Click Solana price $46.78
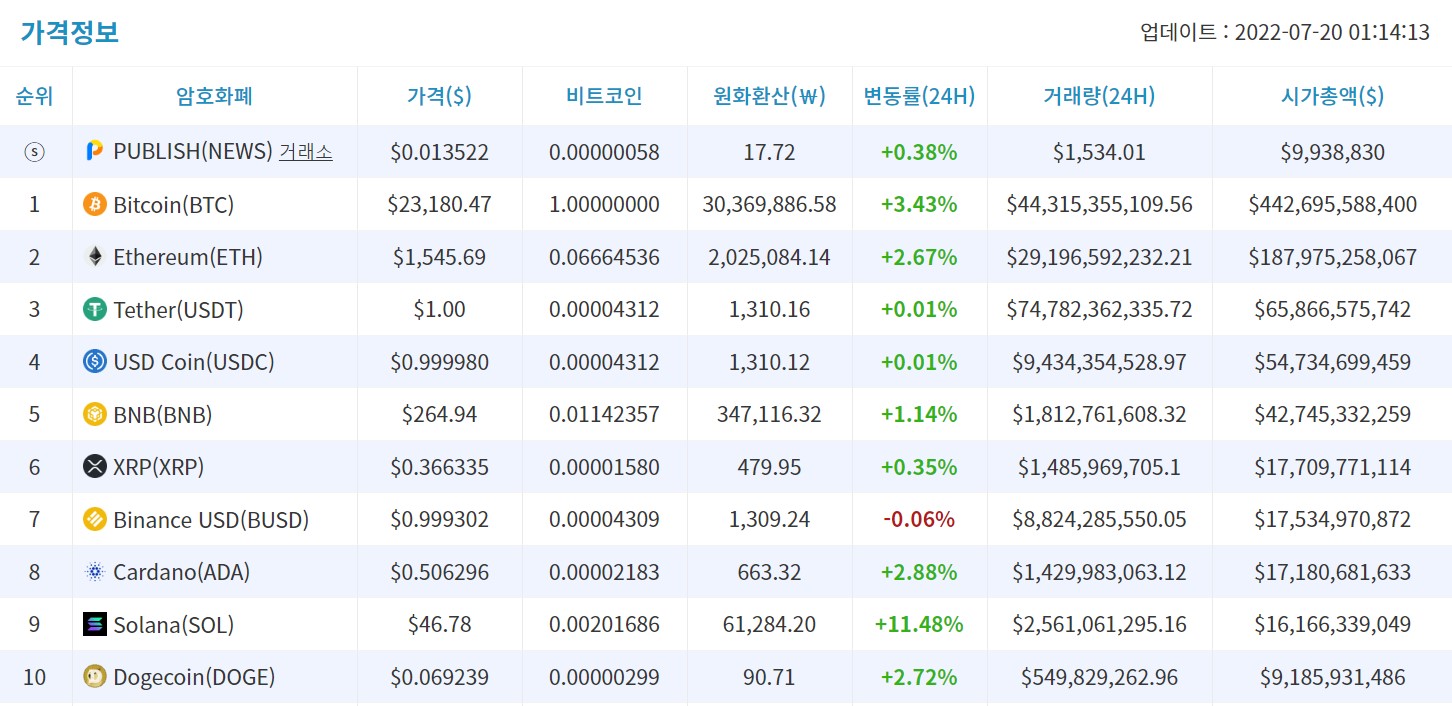Image resolution: width=1452 pixels, height=706 pixels. [439, 625]
